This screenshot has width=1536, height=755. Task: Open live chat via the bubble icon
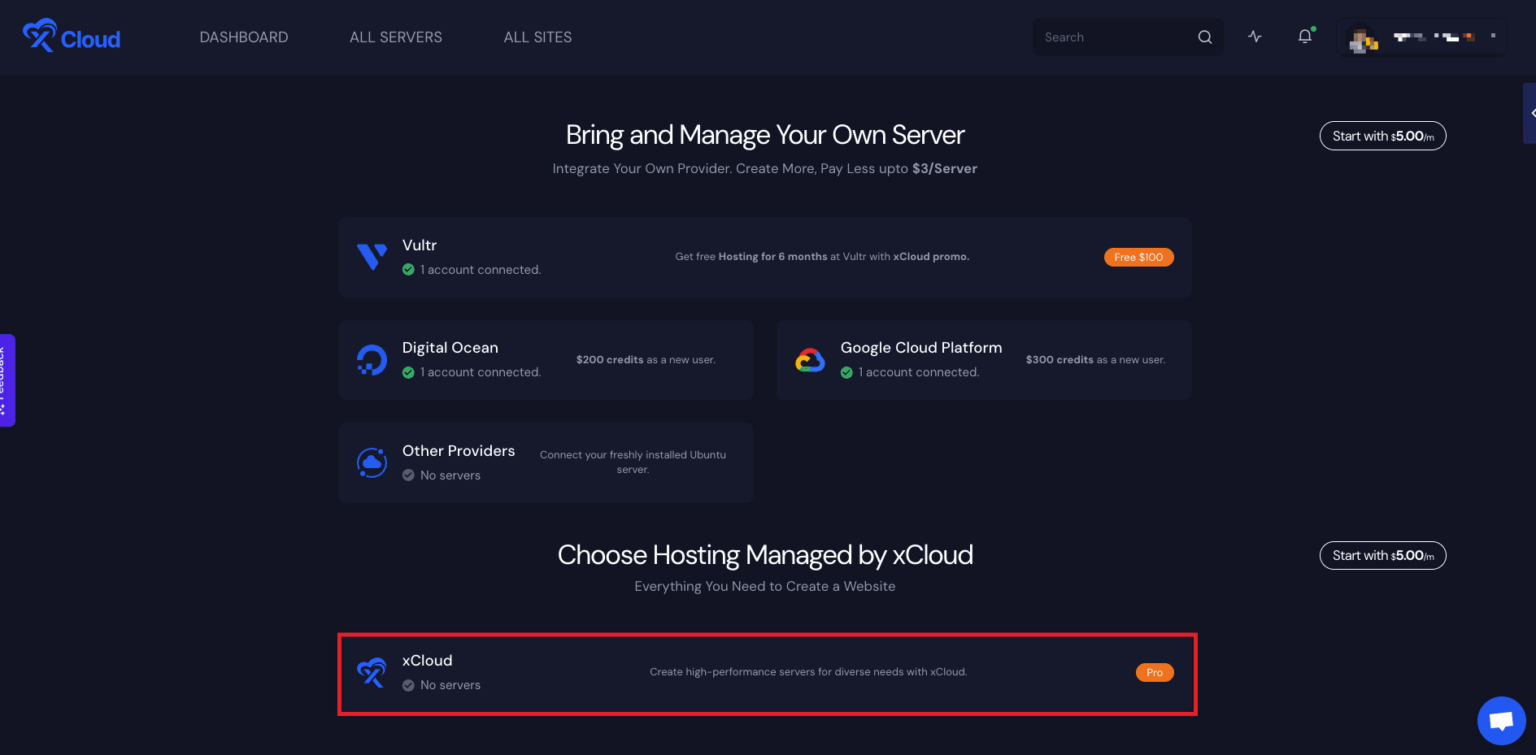click(x=1501, y=720)
